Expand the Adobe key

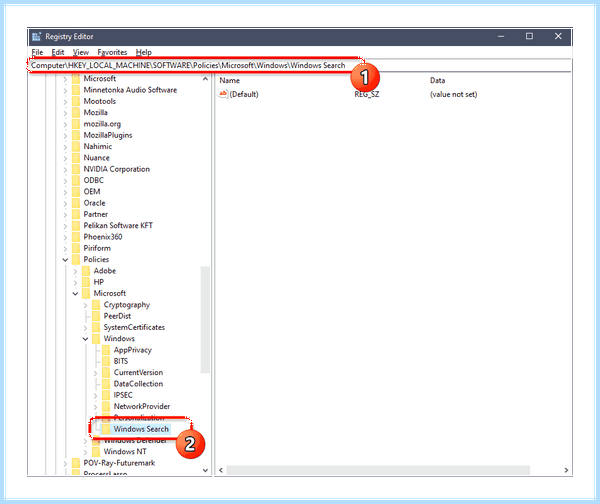[75, 271]
